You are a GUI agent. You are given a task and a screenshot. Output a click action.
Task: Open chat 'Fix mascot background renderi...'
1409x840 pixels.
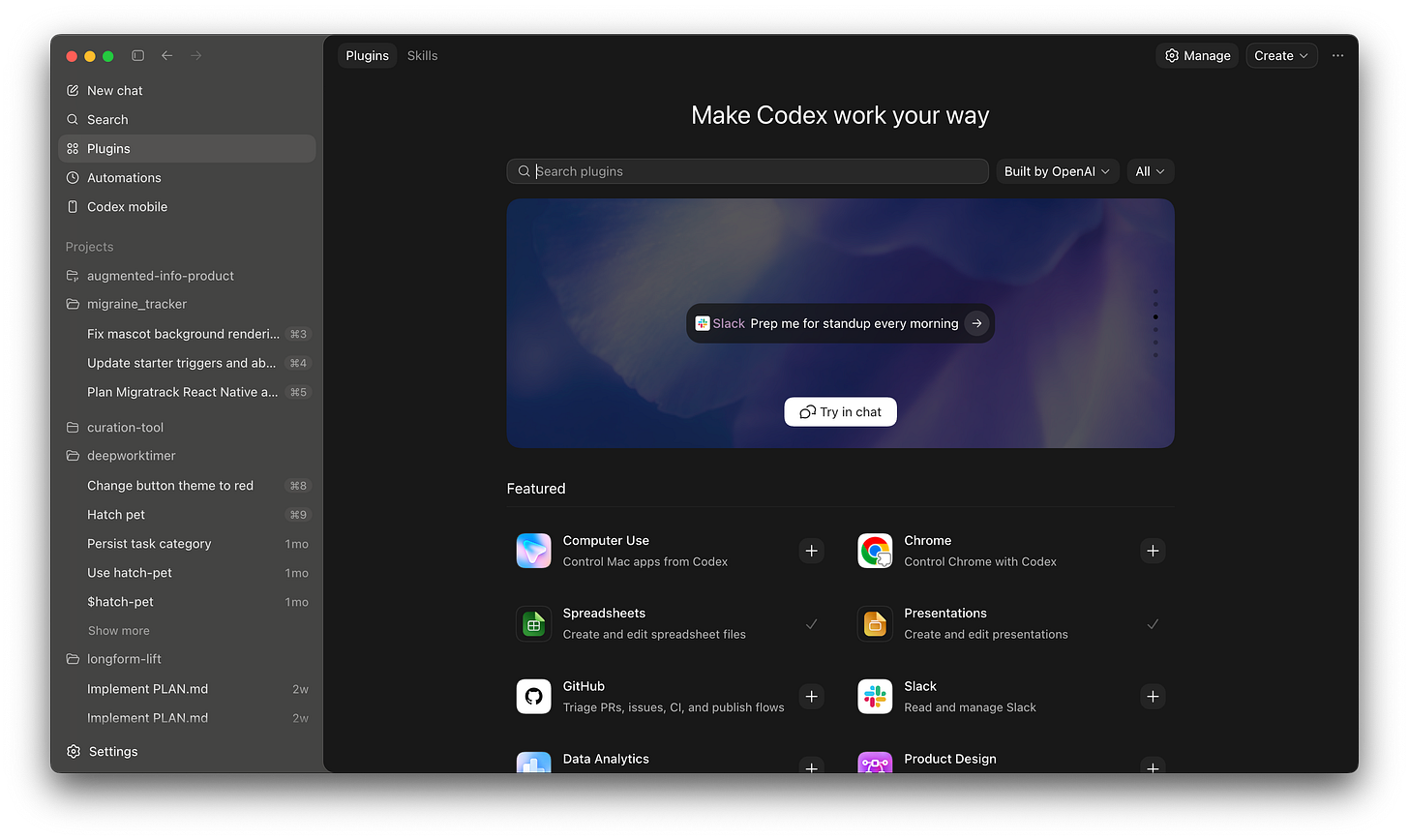(x=188, y=334)
